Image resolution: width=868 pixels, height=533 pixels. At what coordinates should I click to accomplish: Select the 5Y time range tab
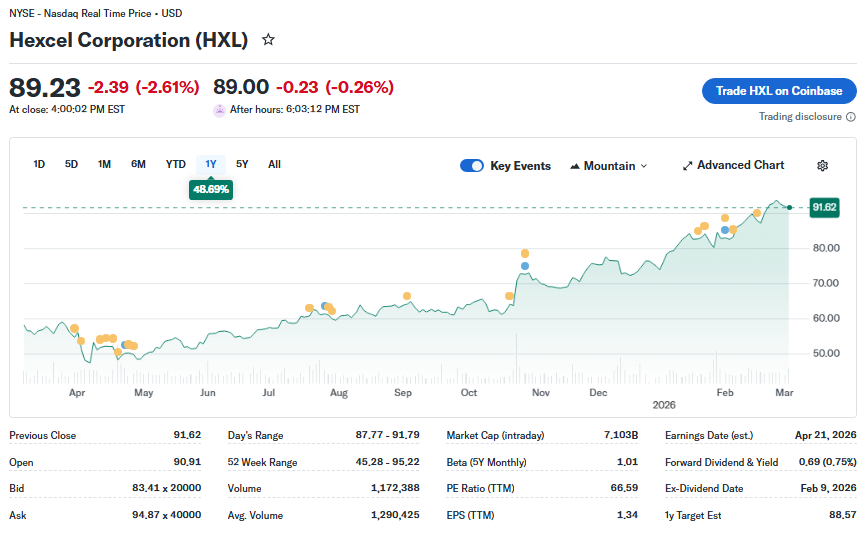(x=242, y=164)
